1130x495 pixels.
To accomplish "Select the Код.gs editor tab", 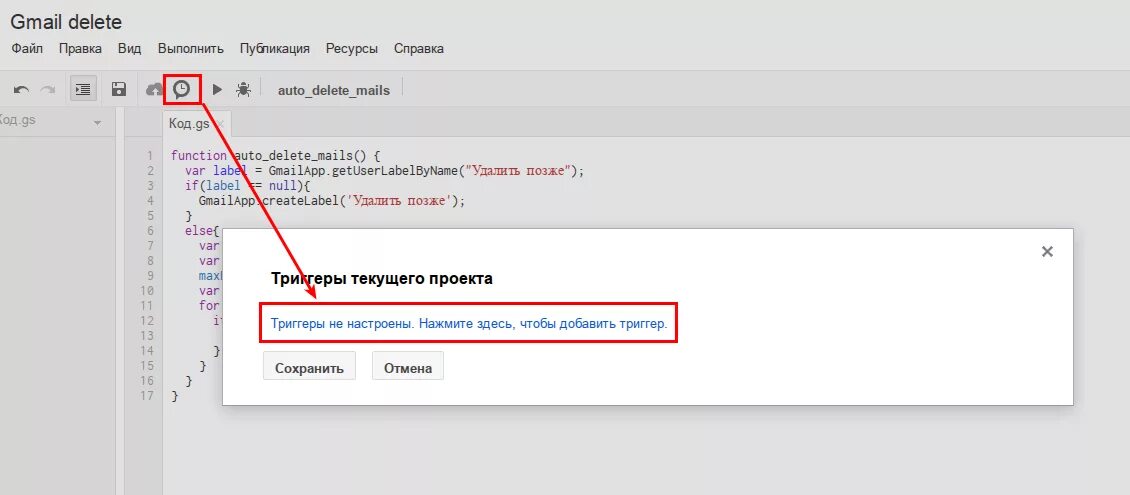I will point(189,123).
